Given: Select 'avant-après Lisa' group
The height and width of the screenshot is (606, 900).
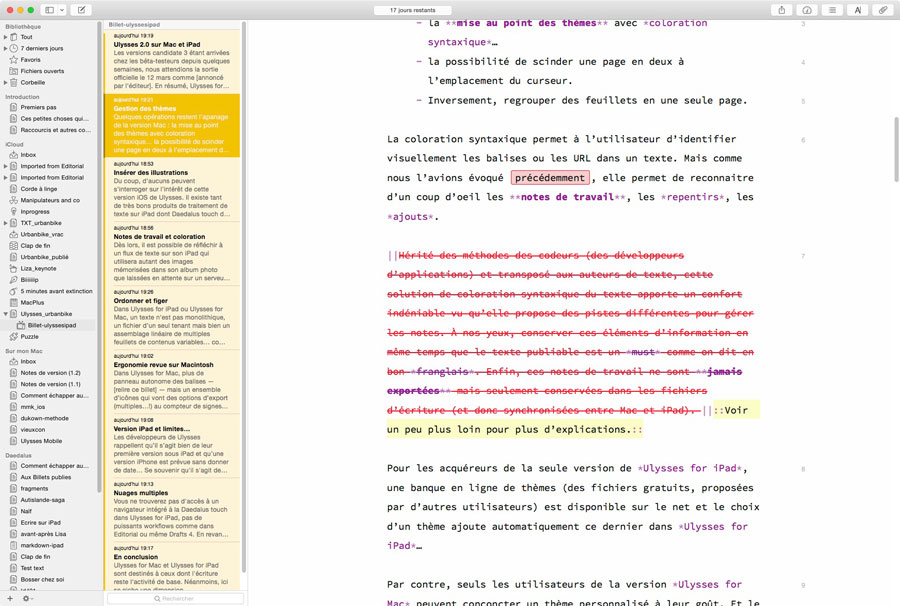Looking at the screenshot, I should (x=43, y=534).
